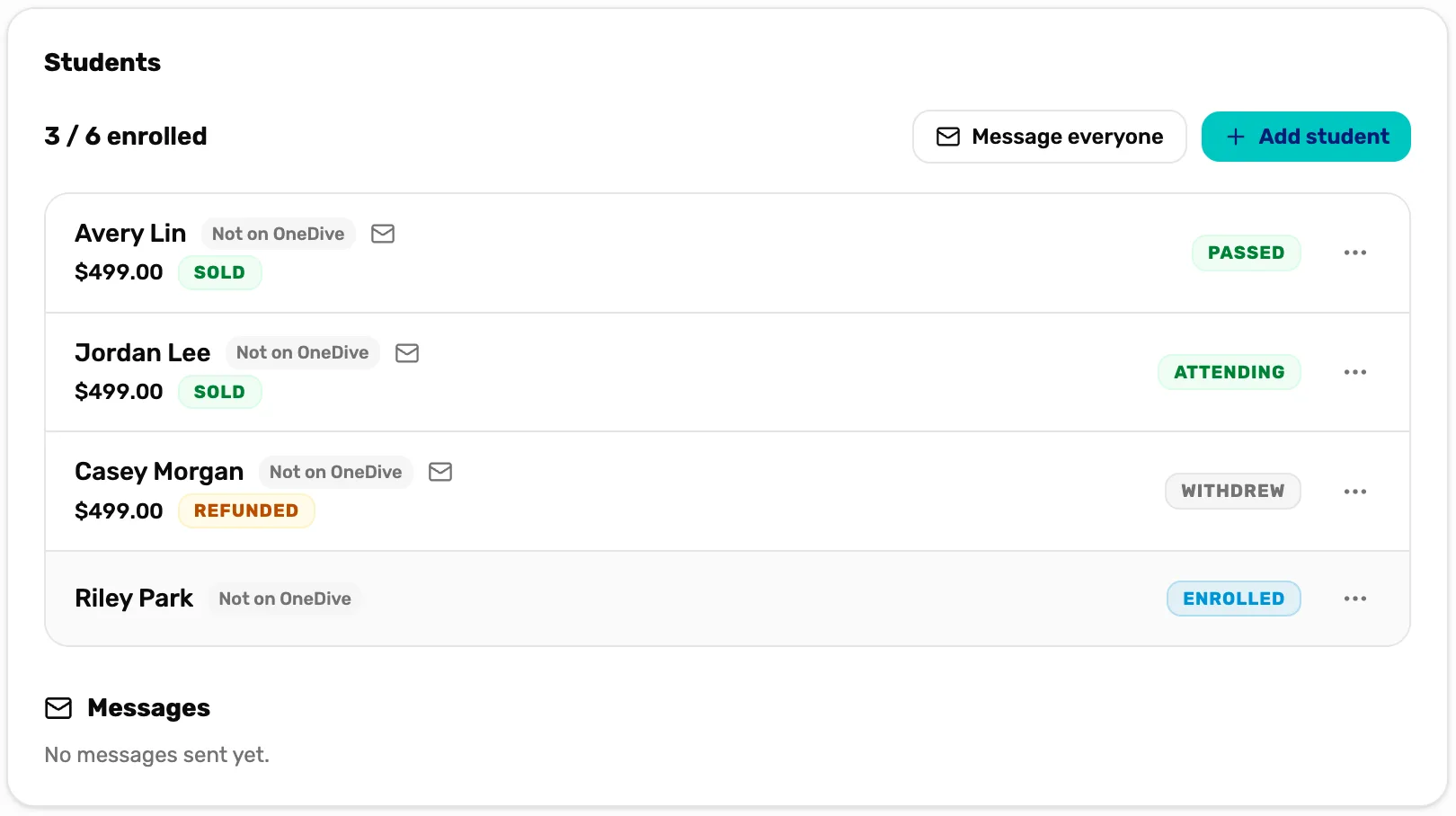Click the Message everyone button
1456x816 pixels.
point(1050,137)
